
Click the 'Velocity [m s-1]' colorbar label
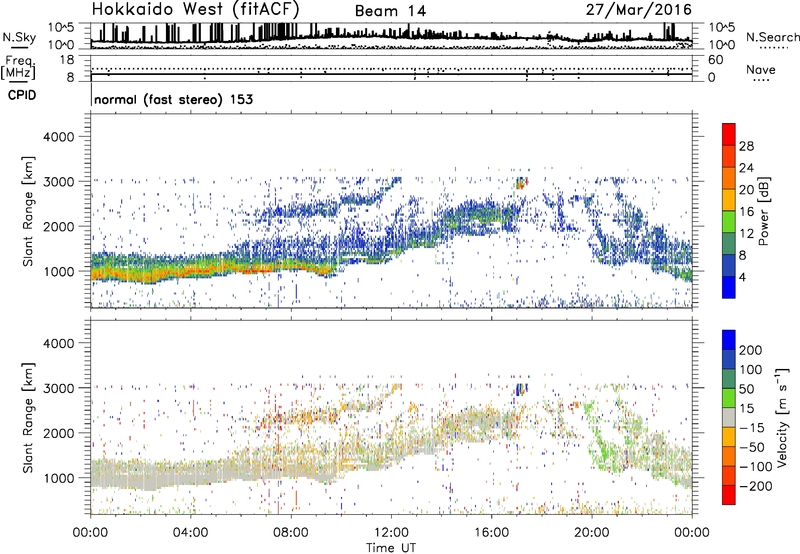(781, 417)
